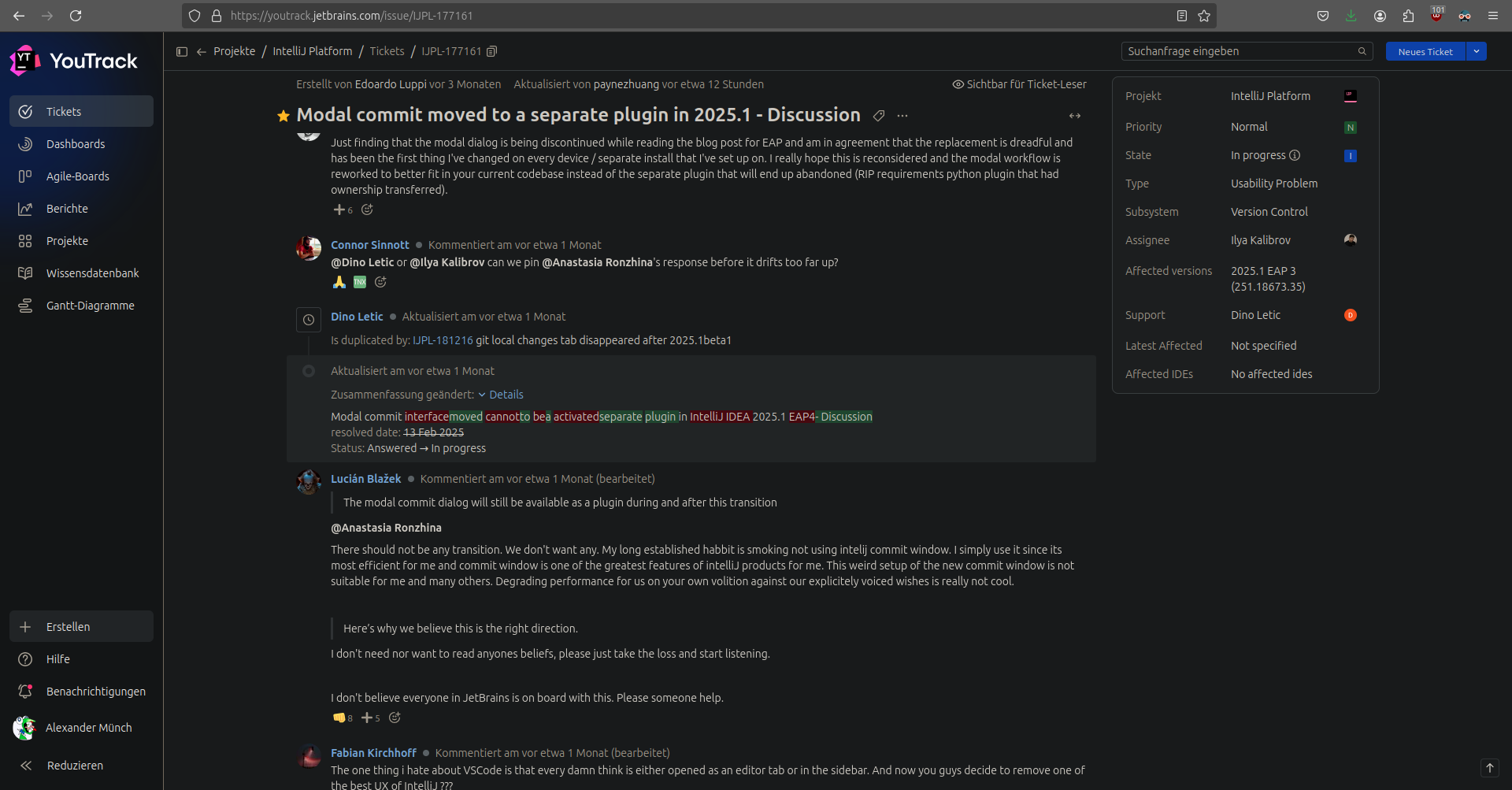Screen dimensions: 1512x790
Task: Click the TNX reaction on Connor's comment
Action: [360, 282]
